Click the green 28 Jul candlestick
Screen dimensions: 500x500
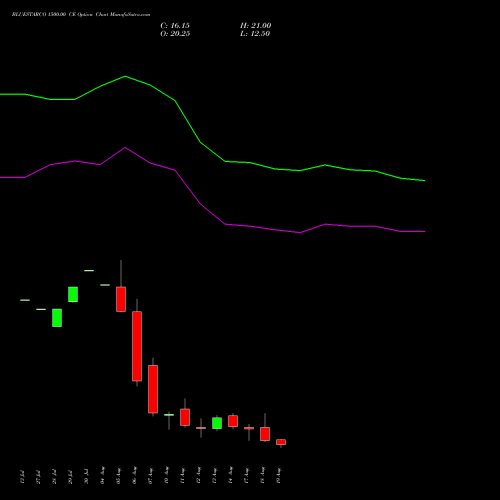point(57,318)
